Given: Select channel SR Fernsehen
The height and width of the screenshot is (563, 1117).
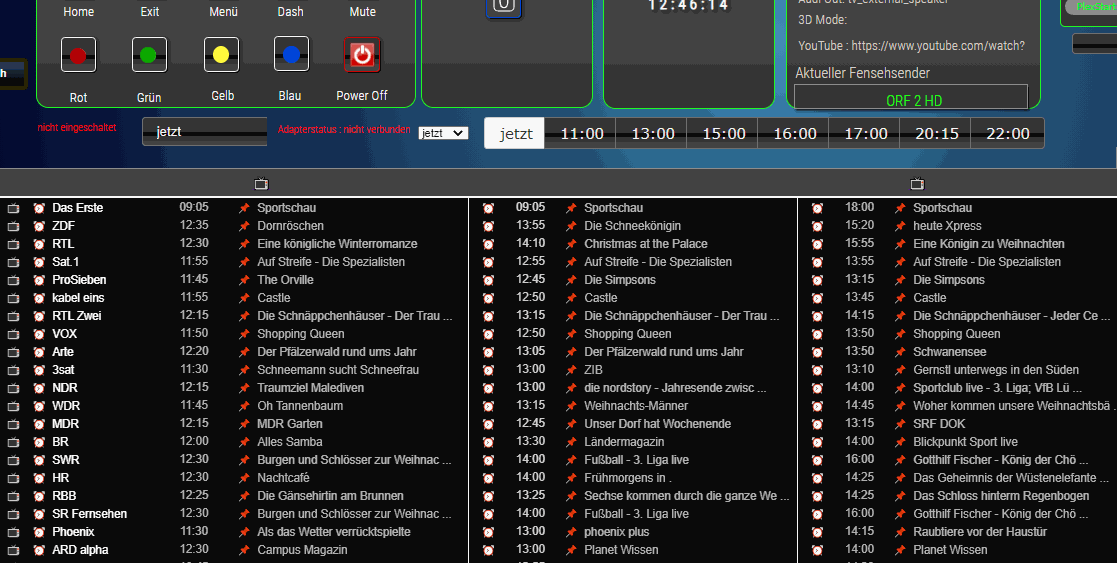Looking at the screenshot, I should [89, 514].
